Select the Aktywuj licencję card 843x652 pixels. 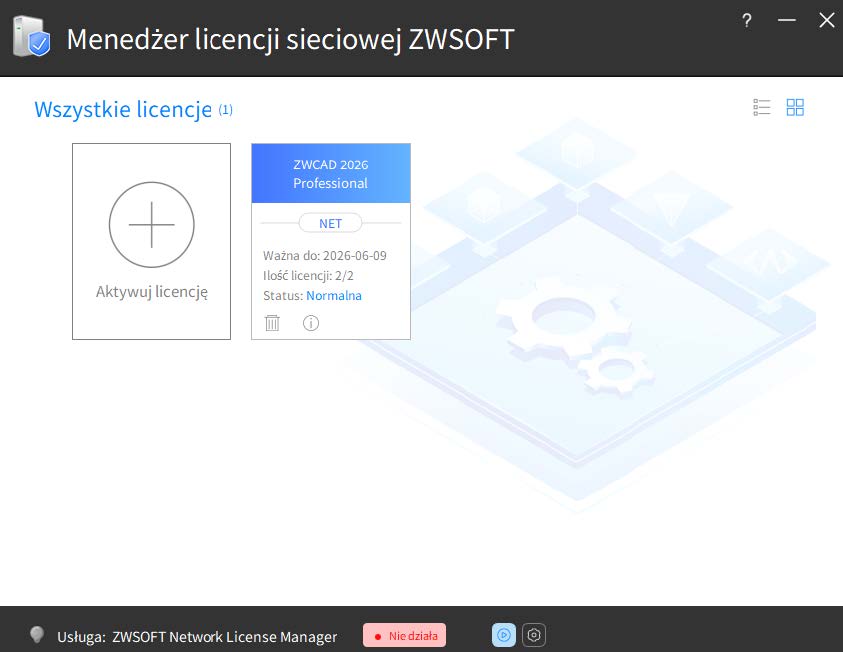click(152, 241)
